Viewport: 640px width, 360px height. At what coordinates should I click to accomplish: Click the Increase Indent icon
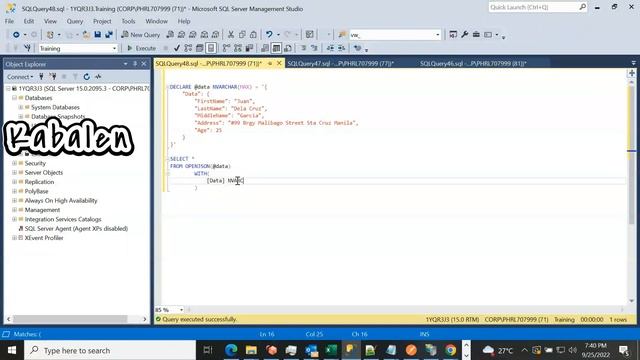point(342,48)
